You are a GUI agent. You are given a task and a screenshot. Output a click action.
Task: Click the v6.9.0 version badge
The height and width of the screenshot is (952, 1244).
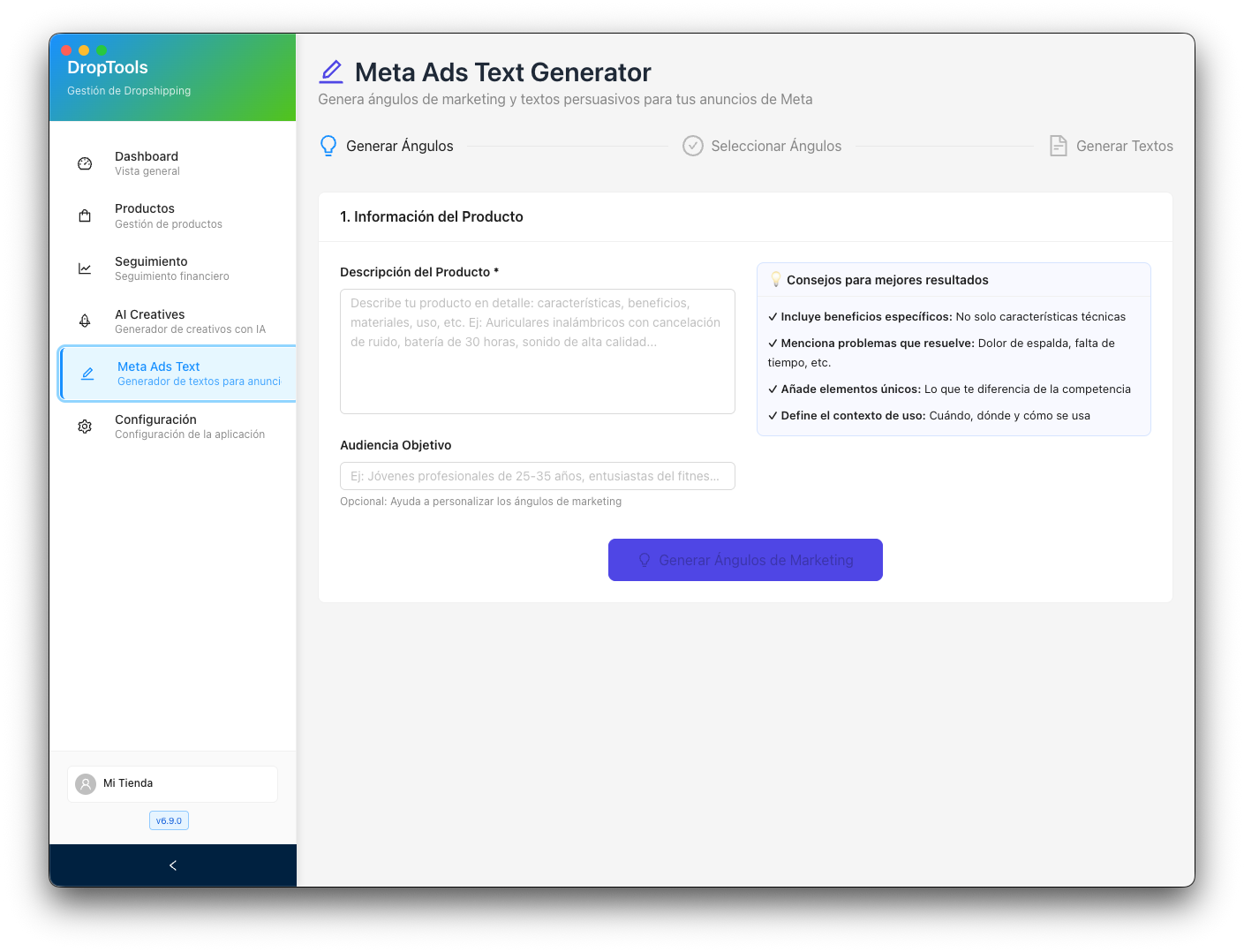169,820
